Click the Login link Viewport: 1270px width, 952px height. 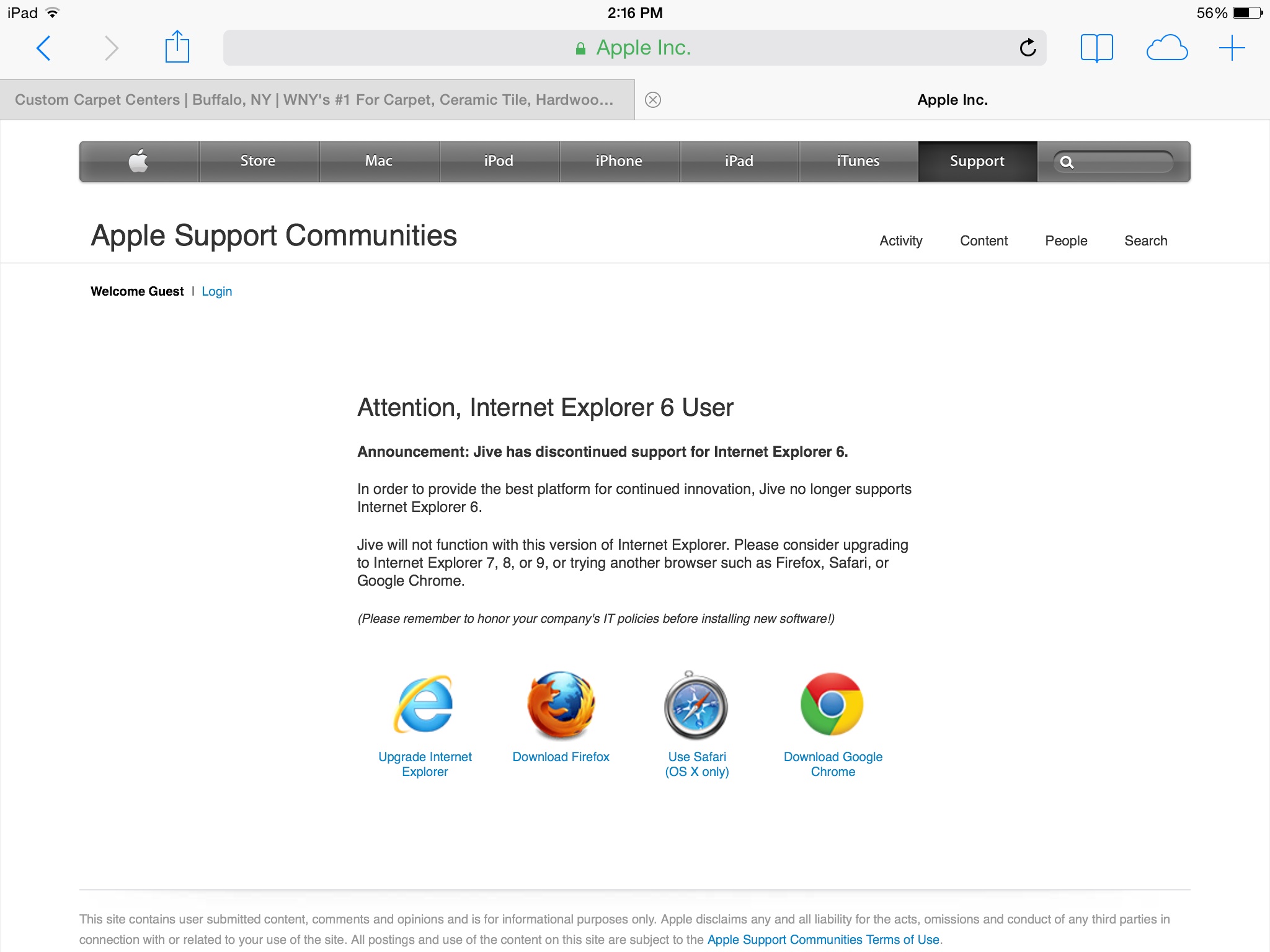[216, 291]
